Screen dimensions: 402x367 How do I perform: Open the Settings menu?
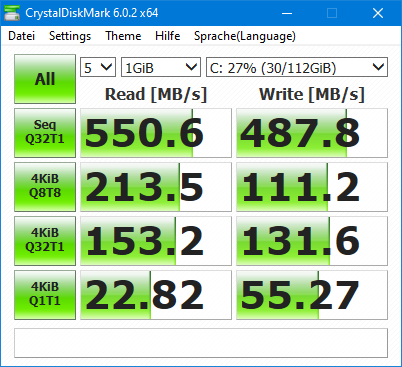pos(70,36)
